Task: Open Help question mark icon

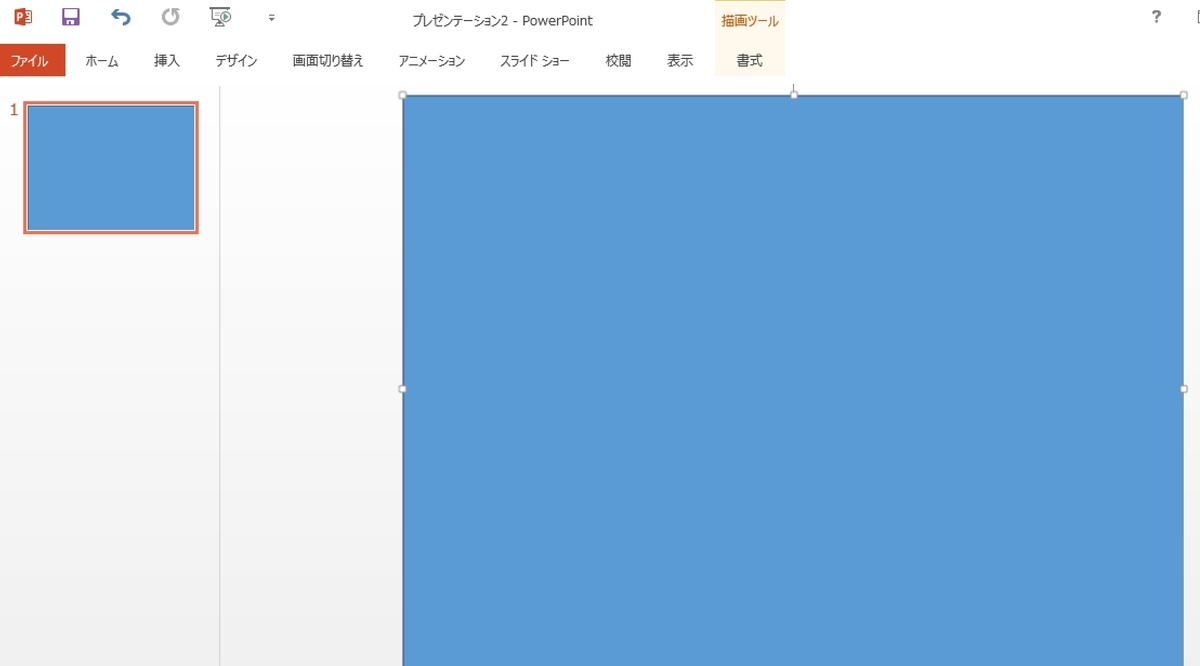Action: [x=1156, y=17]
